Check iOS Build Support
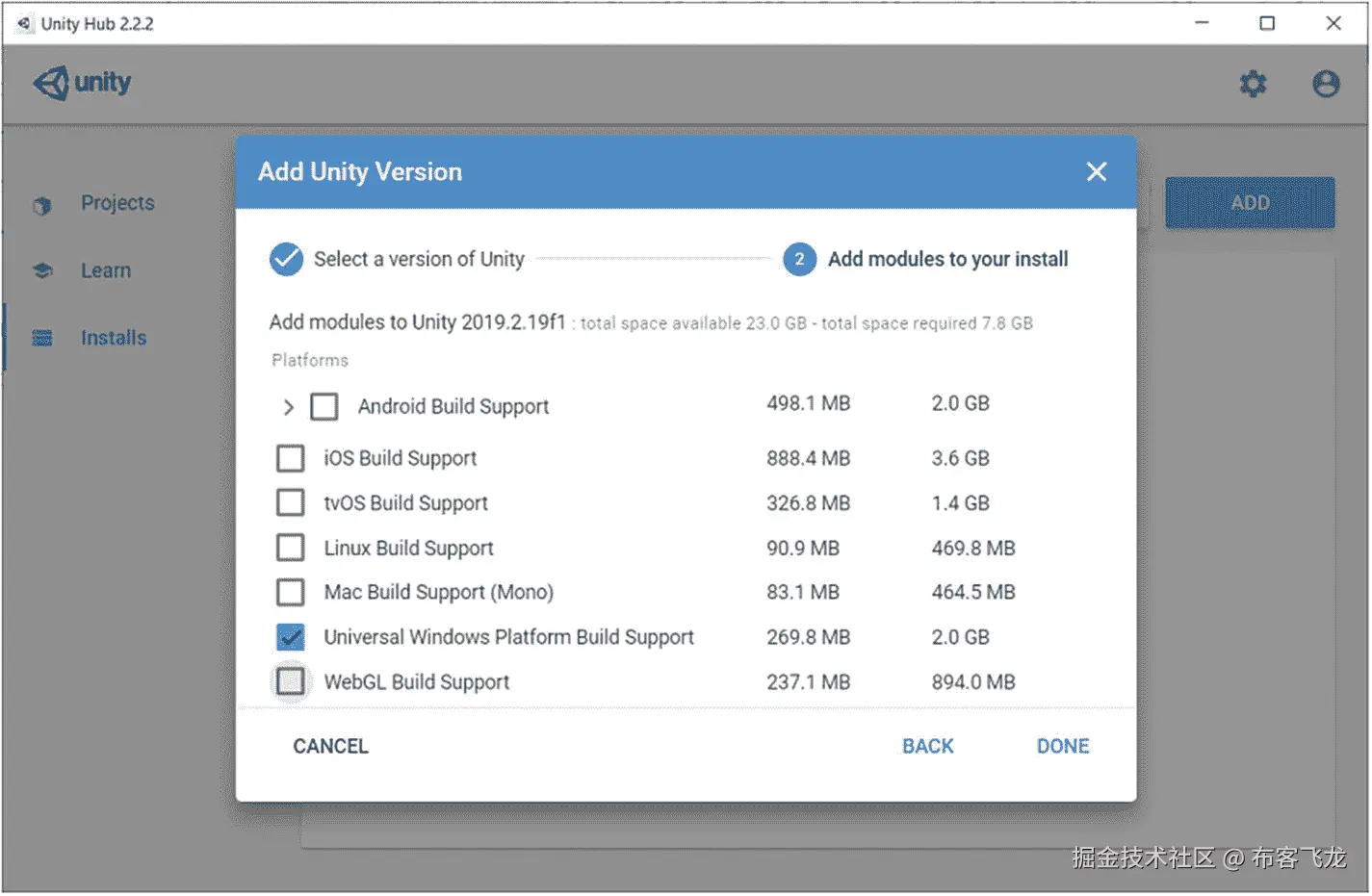 [290, 458]
